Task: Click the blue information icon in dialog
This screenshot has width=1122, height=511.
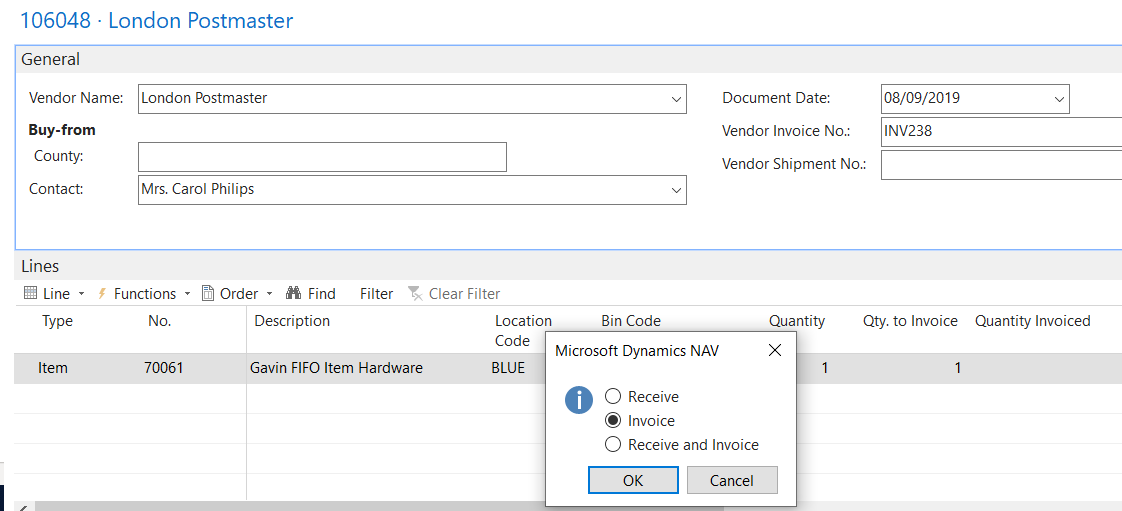Action: pos(579,401)
